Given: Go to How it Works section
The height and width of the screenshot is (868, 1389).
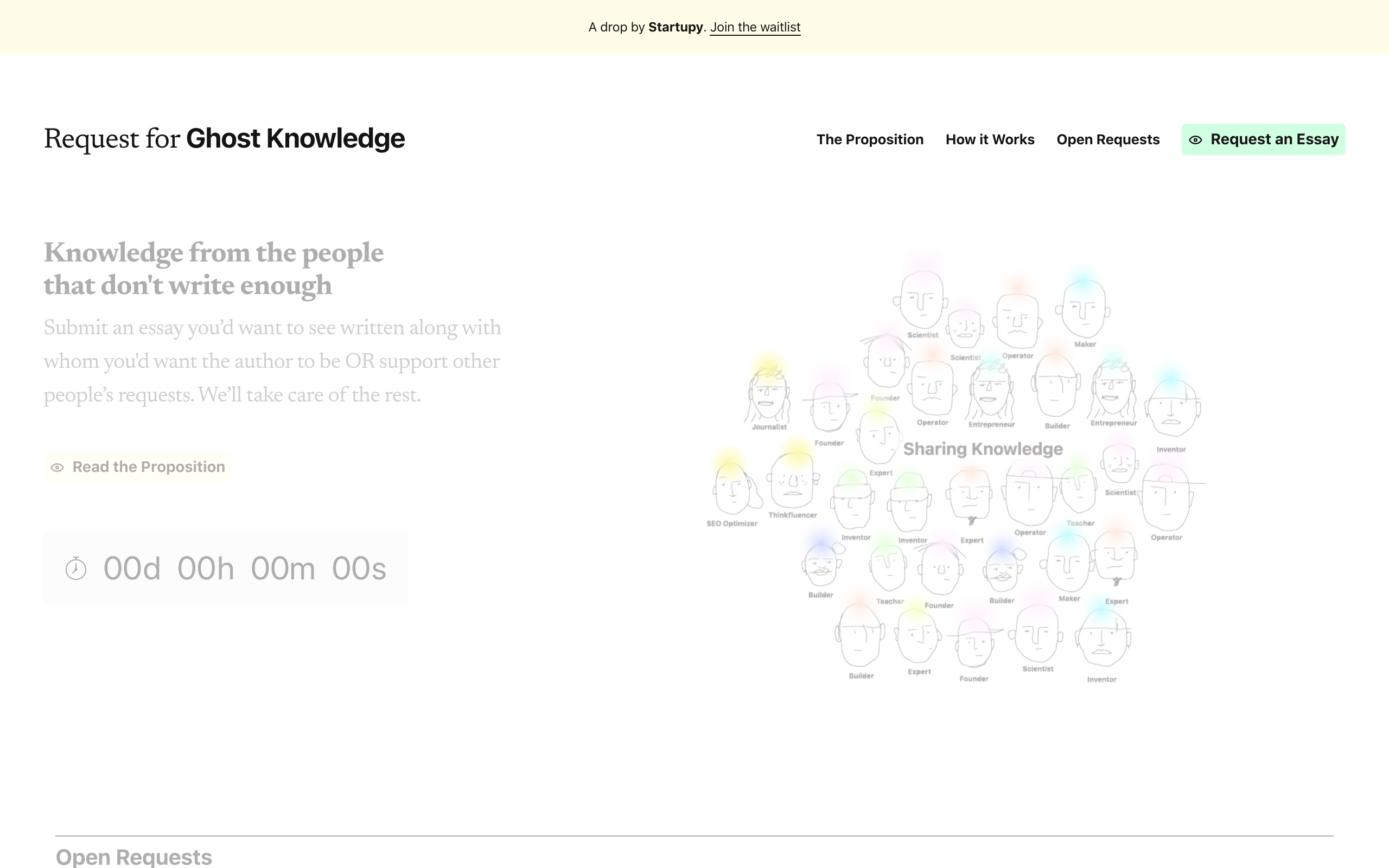Looking at the screenshot, I should 990,139.
